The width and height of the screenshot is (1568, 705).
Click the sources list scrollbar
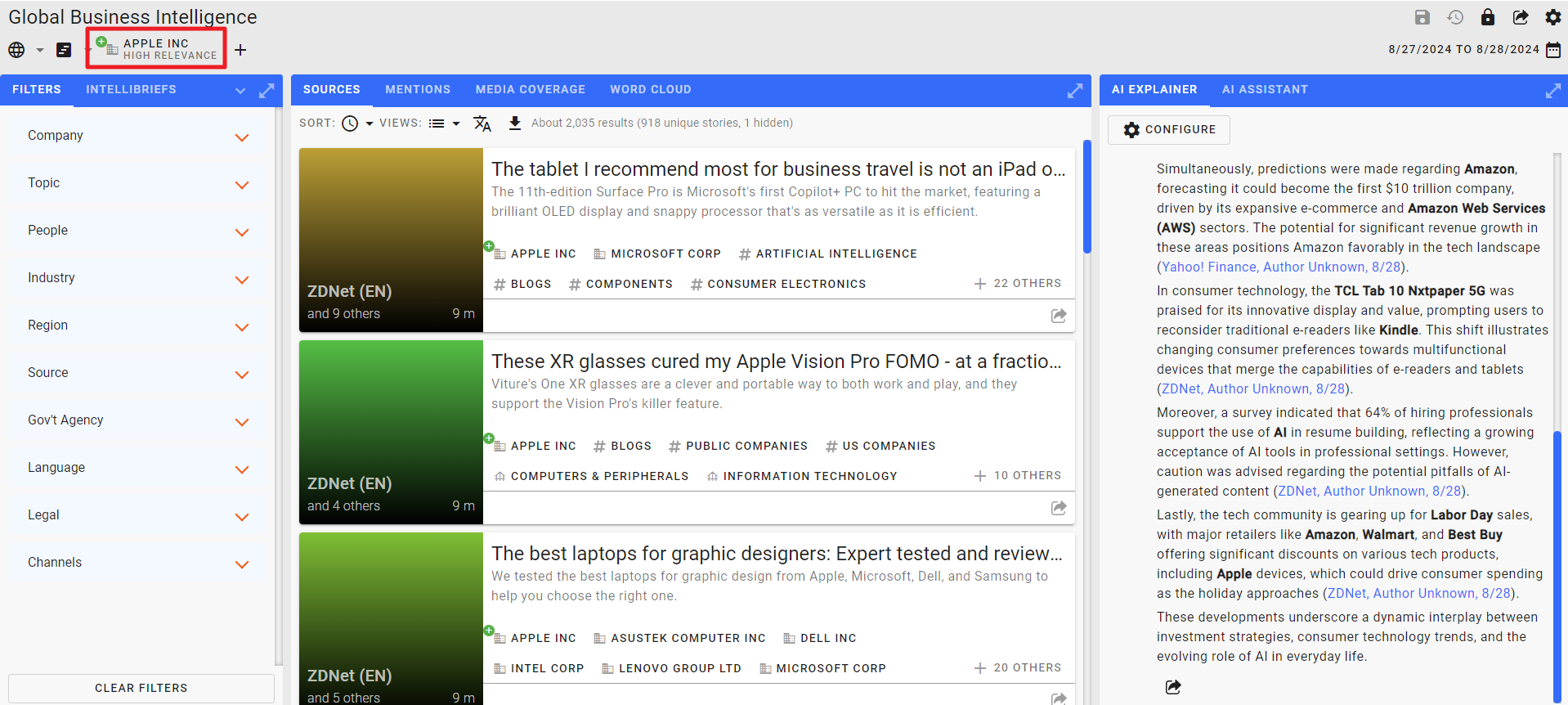[1086, 196]
